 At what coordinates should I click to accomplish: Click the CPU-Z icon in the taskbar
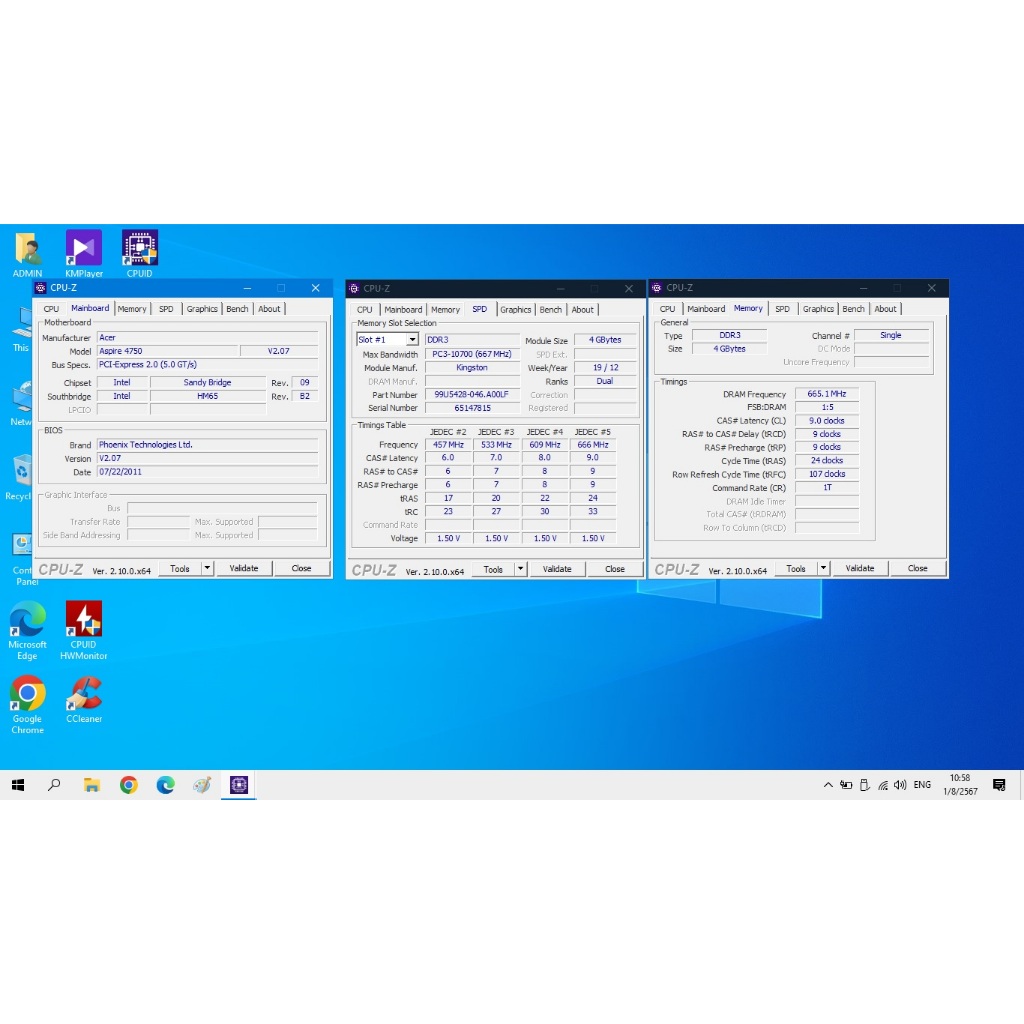point(238,785)
